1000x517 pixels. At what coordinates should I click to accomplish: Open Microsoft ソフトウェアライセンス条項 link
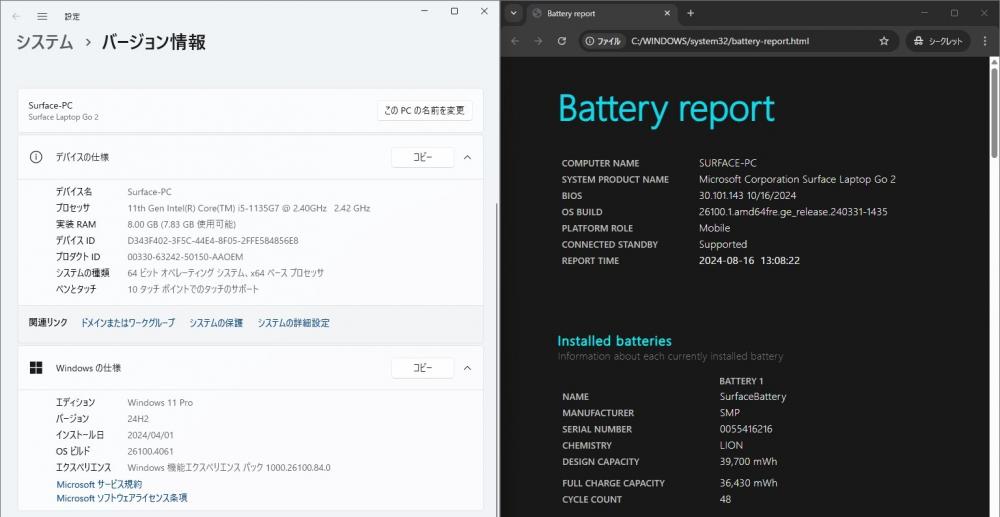(122, 498)
